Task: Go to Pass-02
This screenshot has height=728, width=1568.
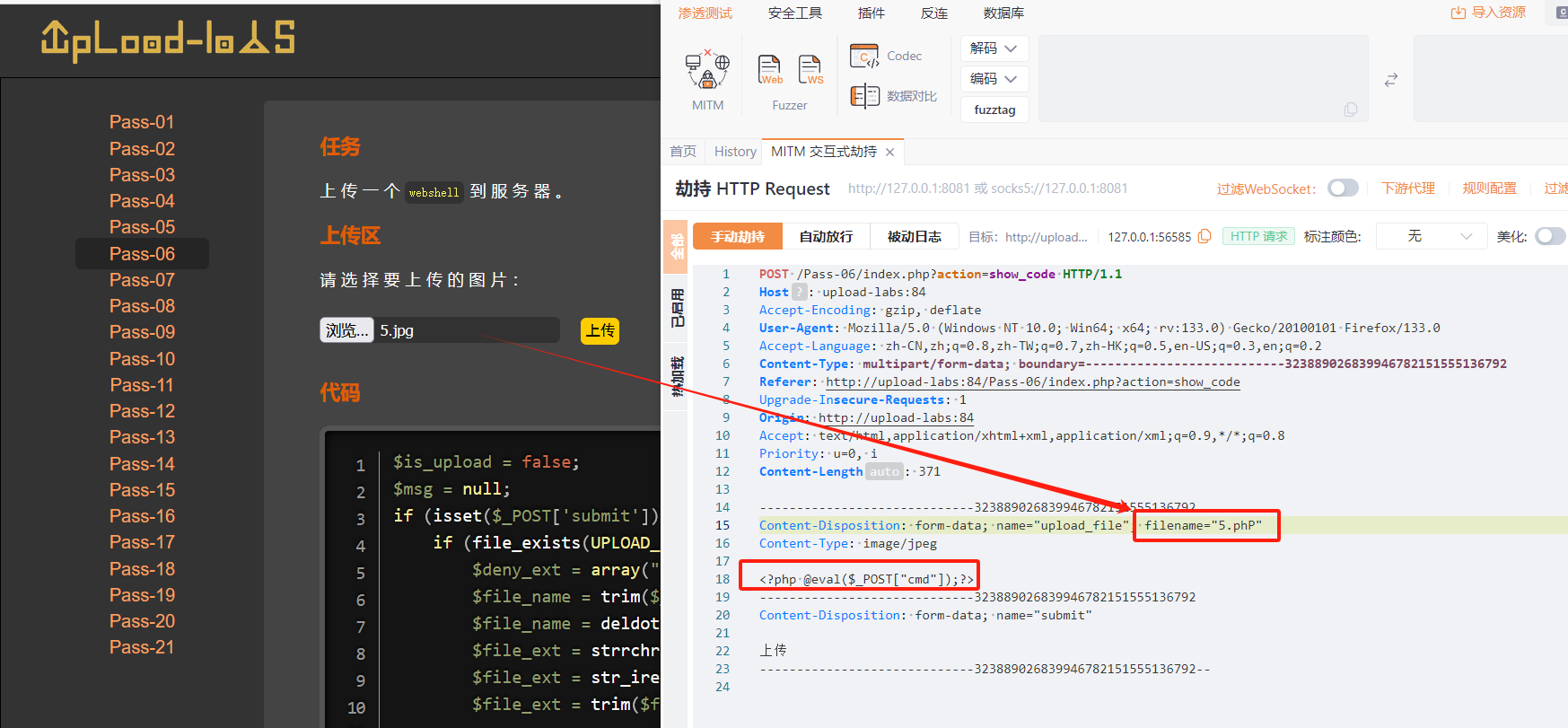Action: coord(142,149)
